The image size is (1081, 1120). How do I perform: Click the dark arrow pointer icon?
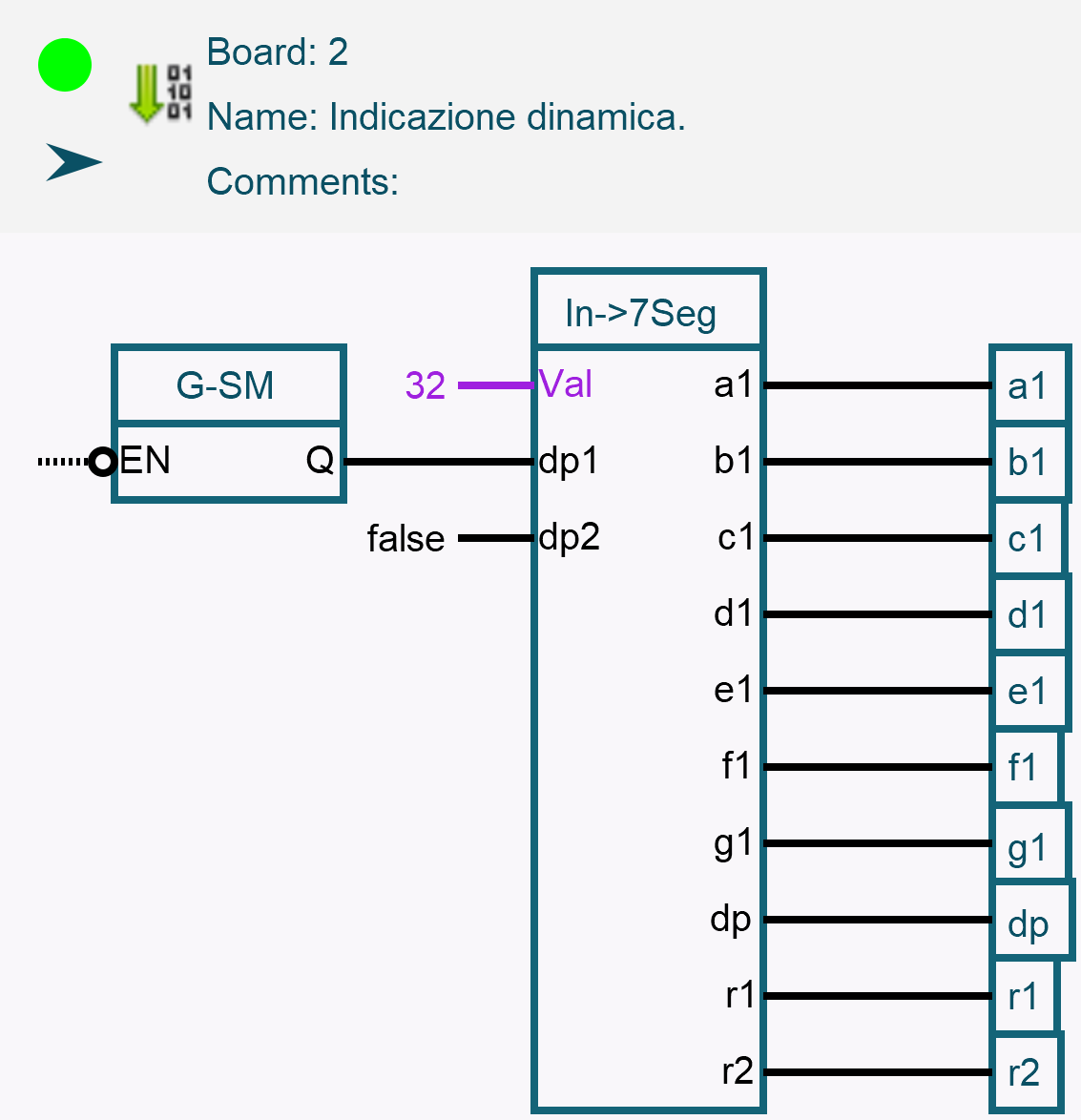pos(73,162)
